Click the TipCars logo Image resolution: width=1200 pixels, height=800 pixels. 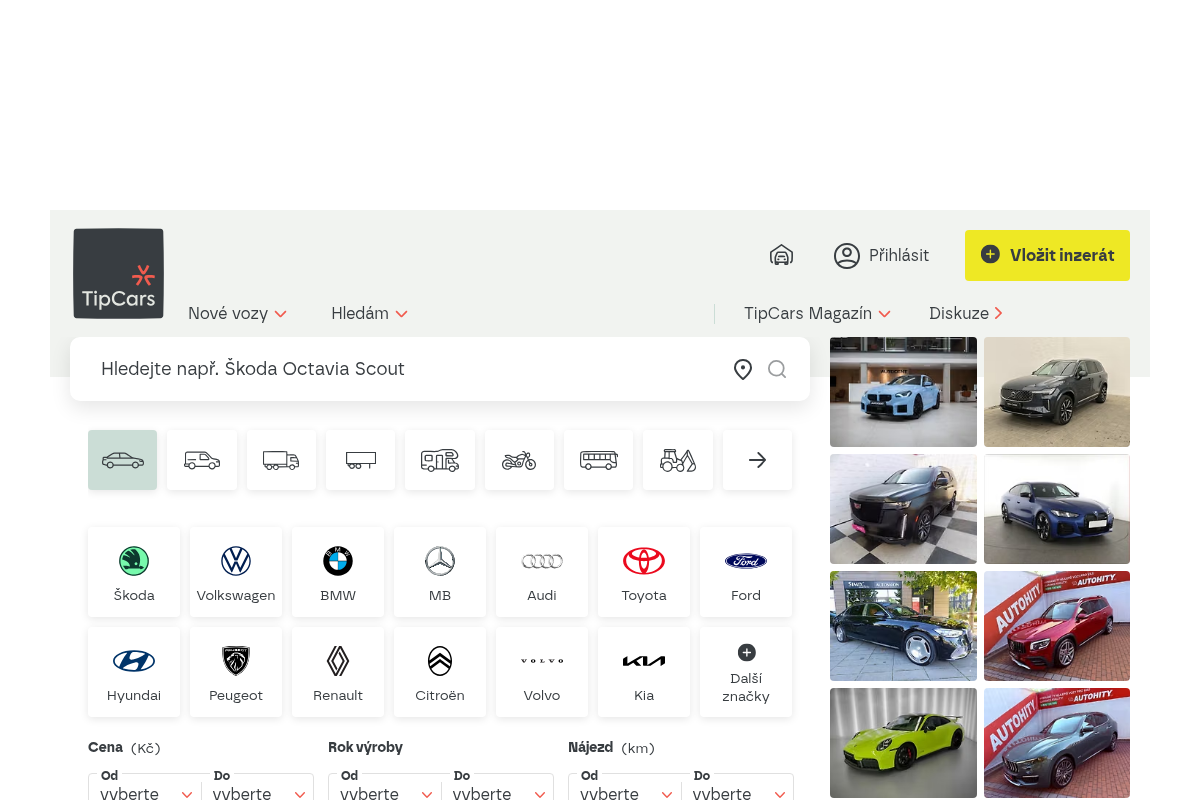118,273
